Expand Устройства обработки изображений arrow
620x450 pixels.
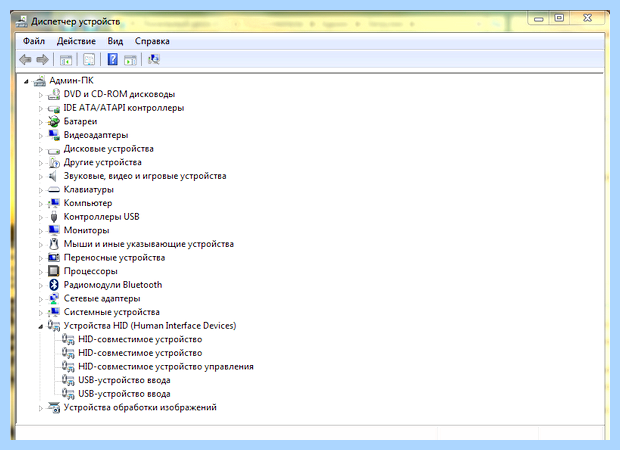click(x=40, y=408)
